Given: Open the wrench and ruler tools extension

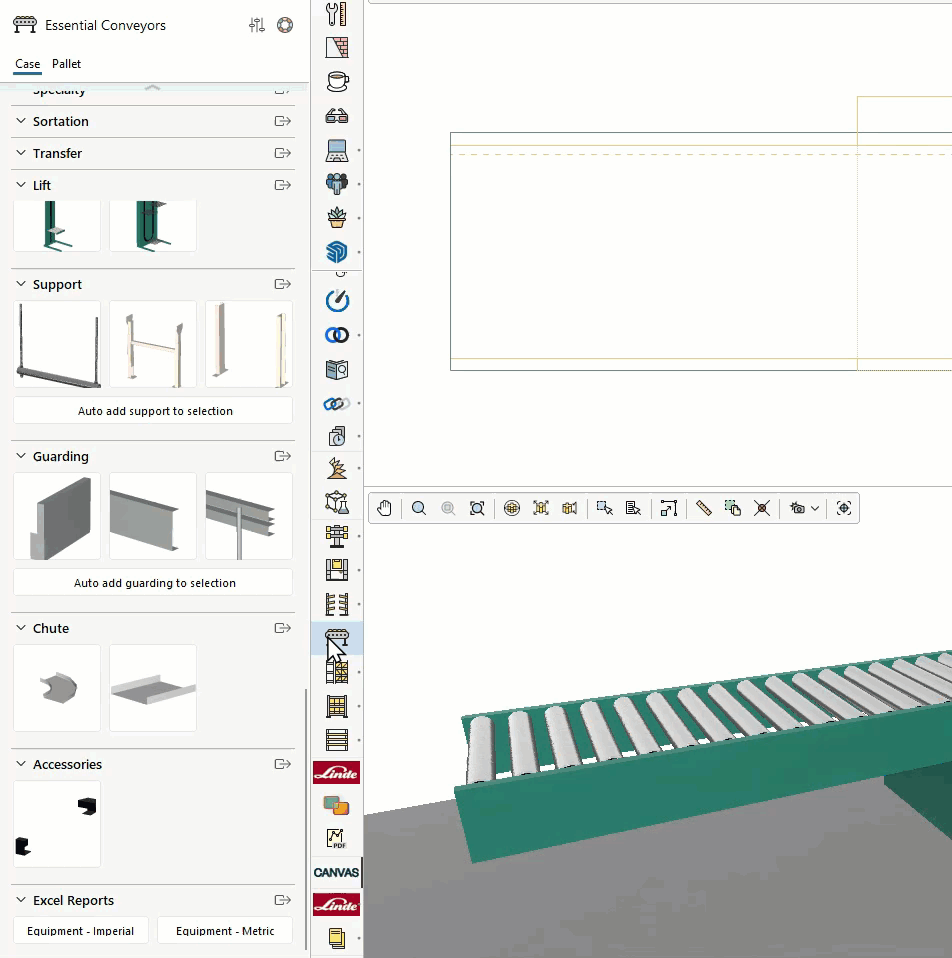Looking at the screenshot, I should click(x=337, y=14).
